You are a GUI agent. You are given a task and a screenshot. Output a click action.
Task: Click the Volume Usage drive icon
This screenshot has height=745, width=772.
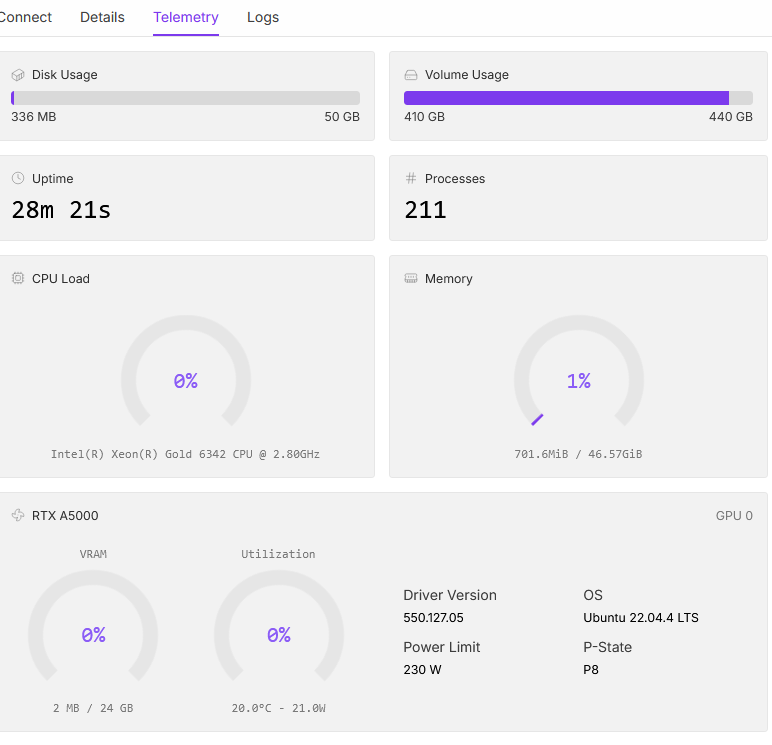coord(411,75)
